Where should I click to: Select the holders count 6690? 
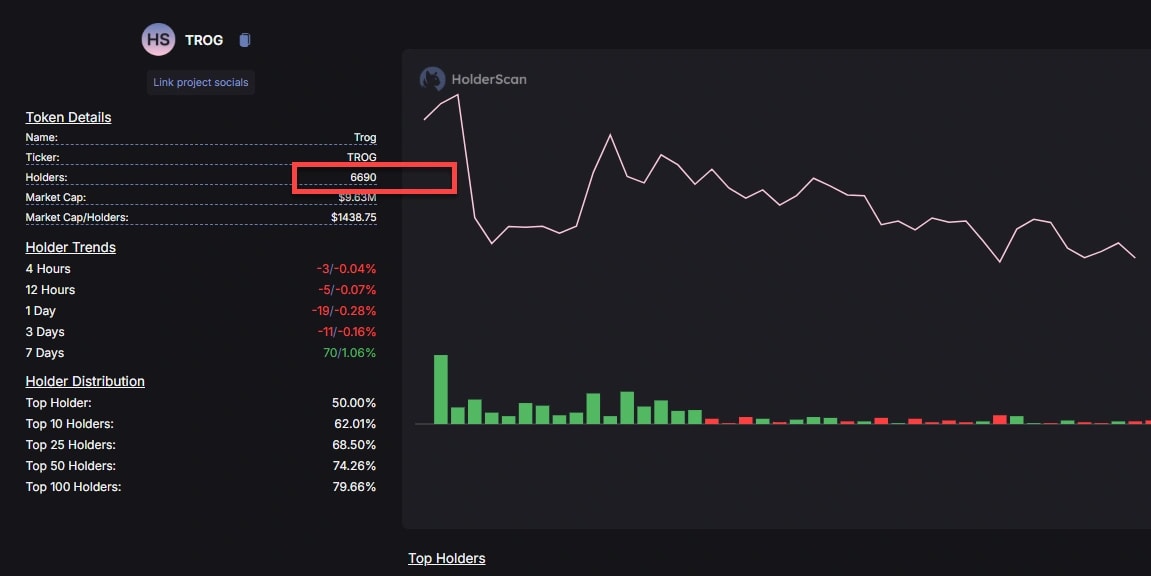363,178
